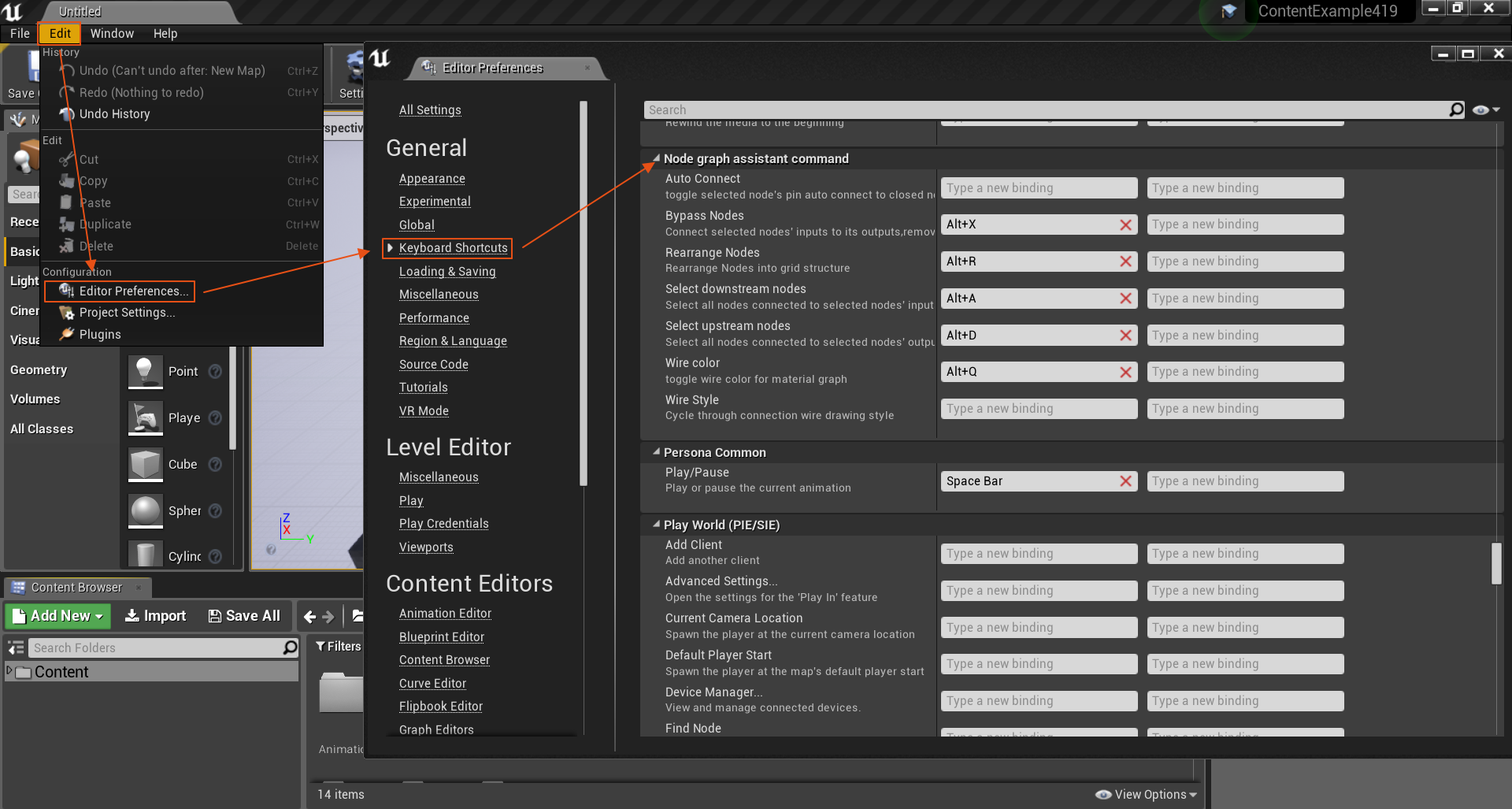This screenshot has height=809, width=1512.
Task: Click first binding field for Wire Style
Action: [1039, 408]
